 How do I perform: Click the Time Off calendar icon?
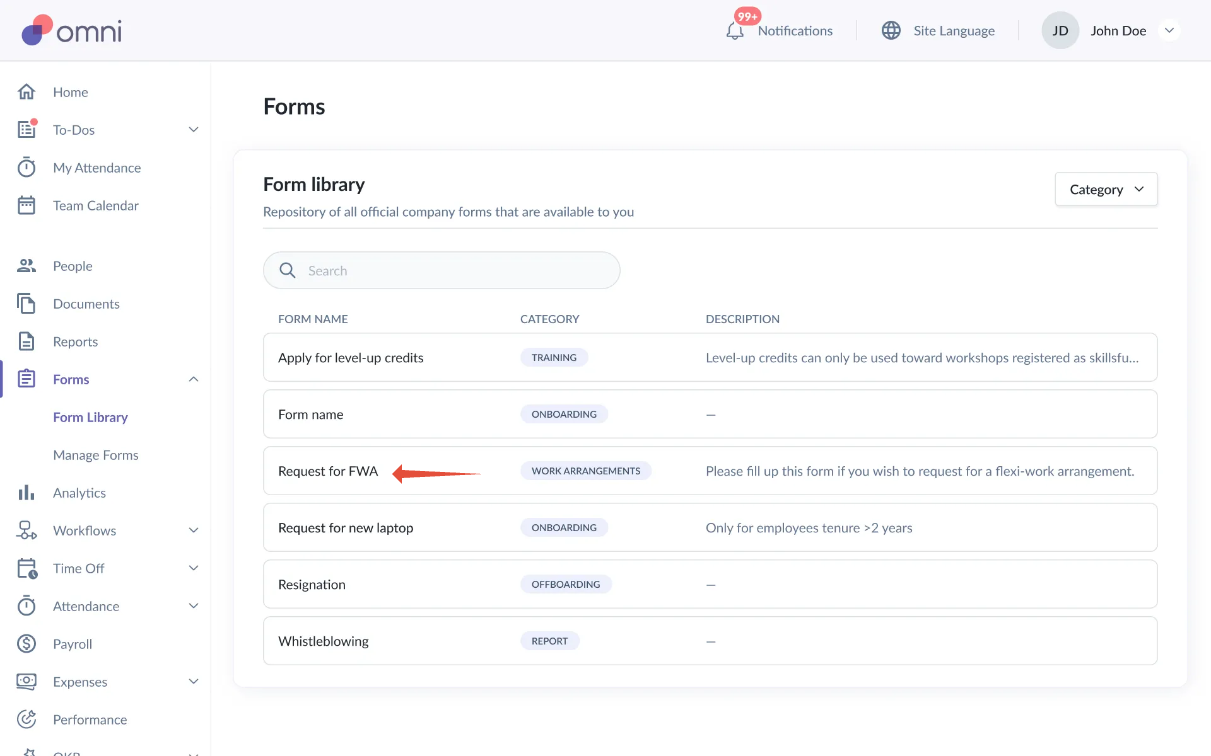point(27,568)
